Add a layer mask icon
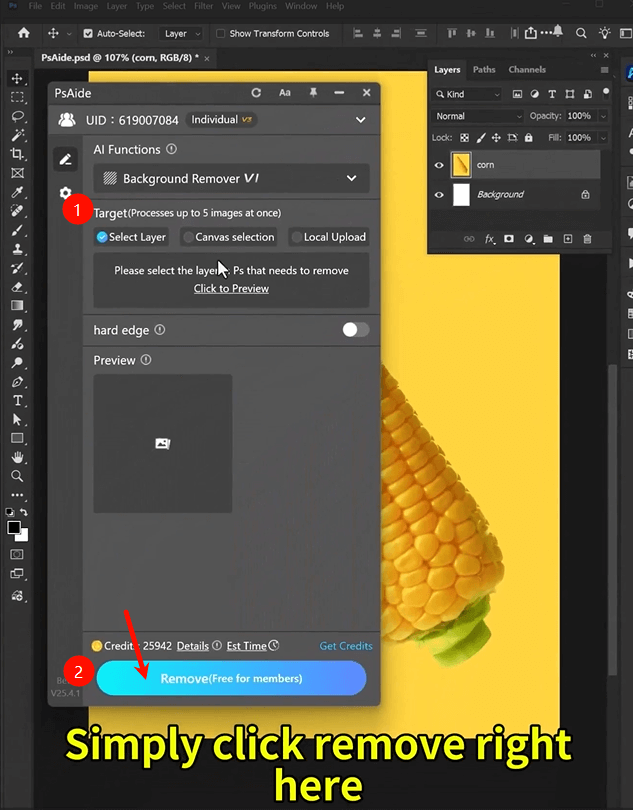633x810 pixels. tap(509, 239)
